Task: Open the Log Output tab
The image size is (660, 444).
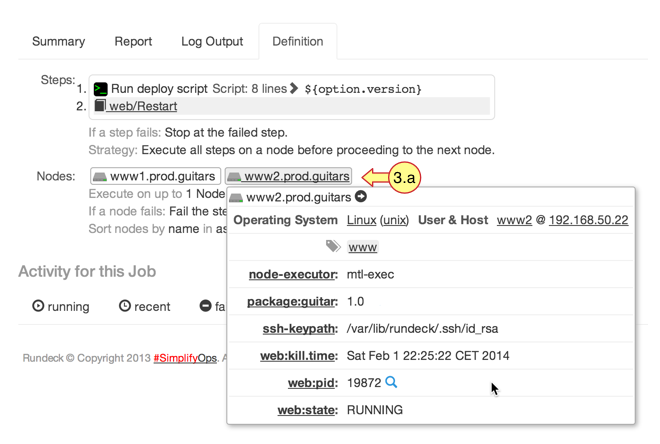Action: (x=212, y=41)
